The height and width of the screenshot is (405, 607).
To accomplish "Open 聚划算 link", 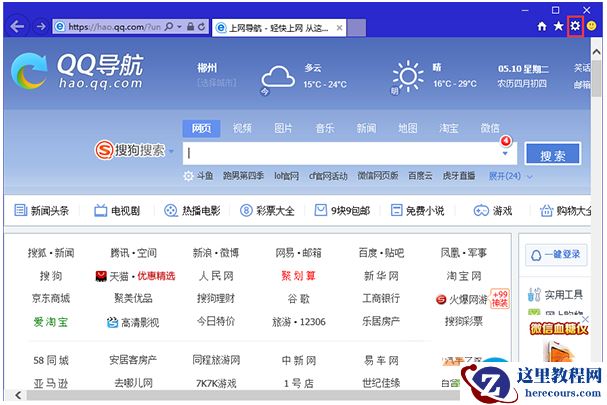I will click(298, 276).
